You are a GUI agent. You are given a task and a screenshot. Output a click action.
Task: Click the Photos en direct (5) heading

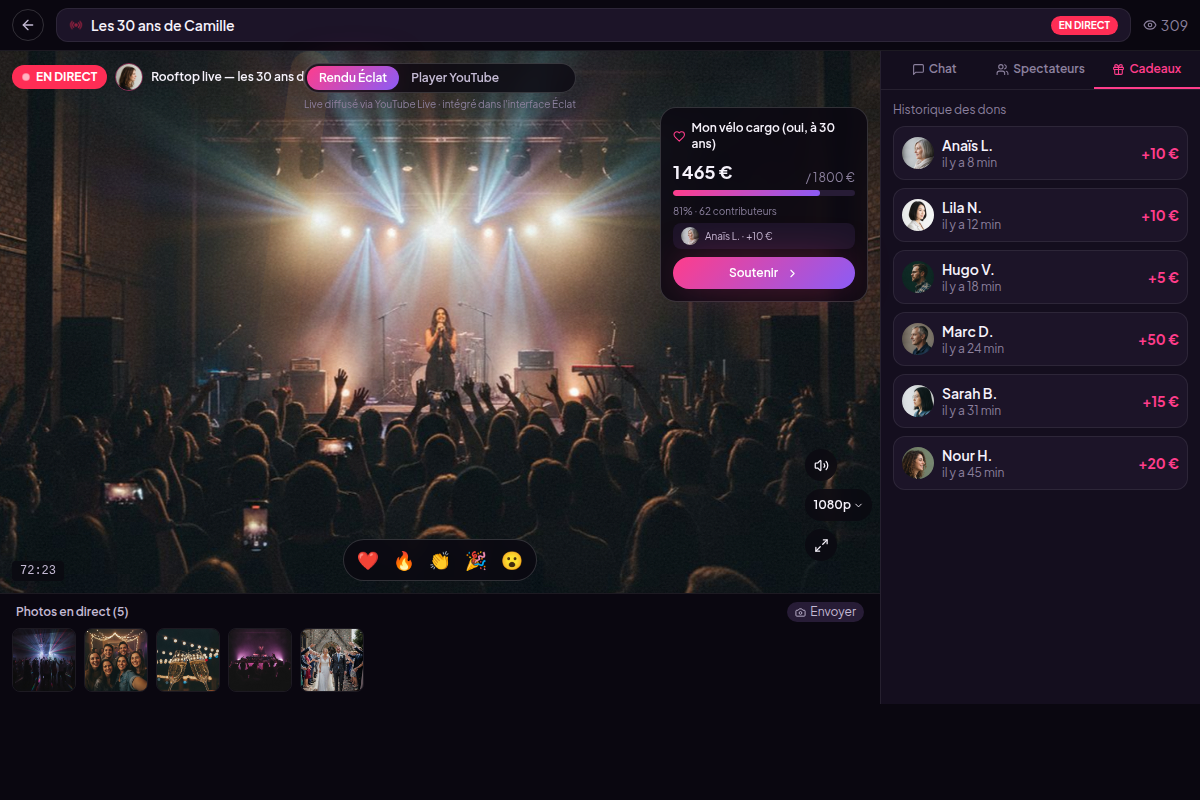click(72, 611)
